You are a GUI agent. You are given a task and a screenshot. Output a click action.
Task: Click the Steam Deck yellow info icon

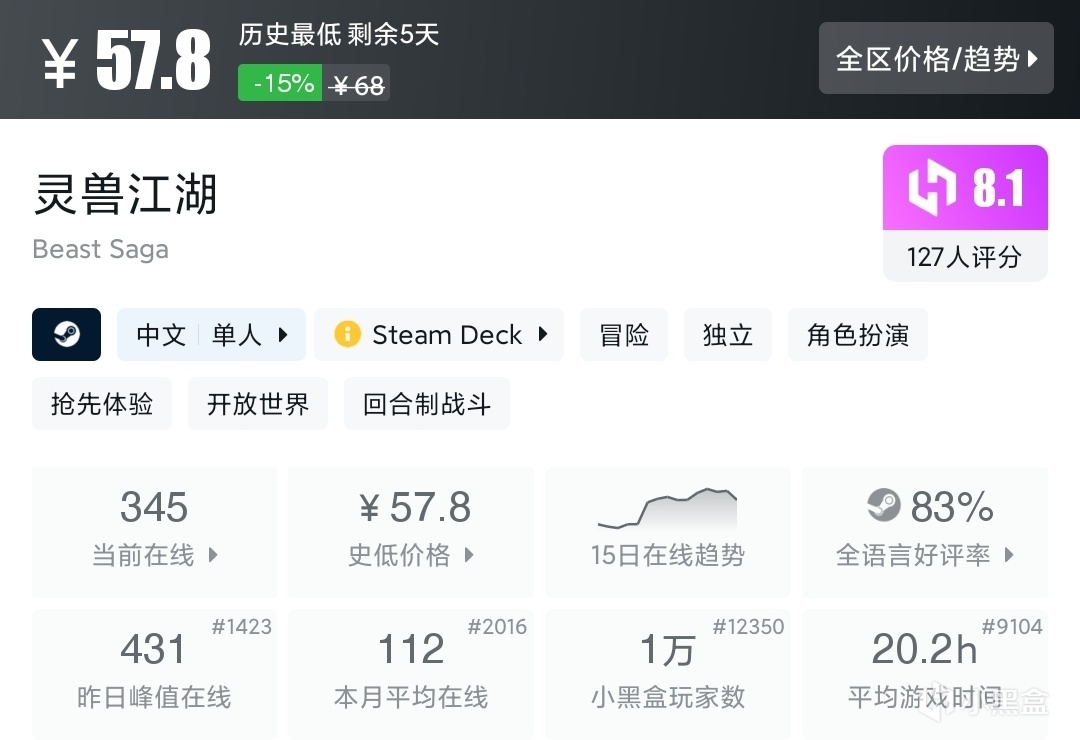point(347,334)
